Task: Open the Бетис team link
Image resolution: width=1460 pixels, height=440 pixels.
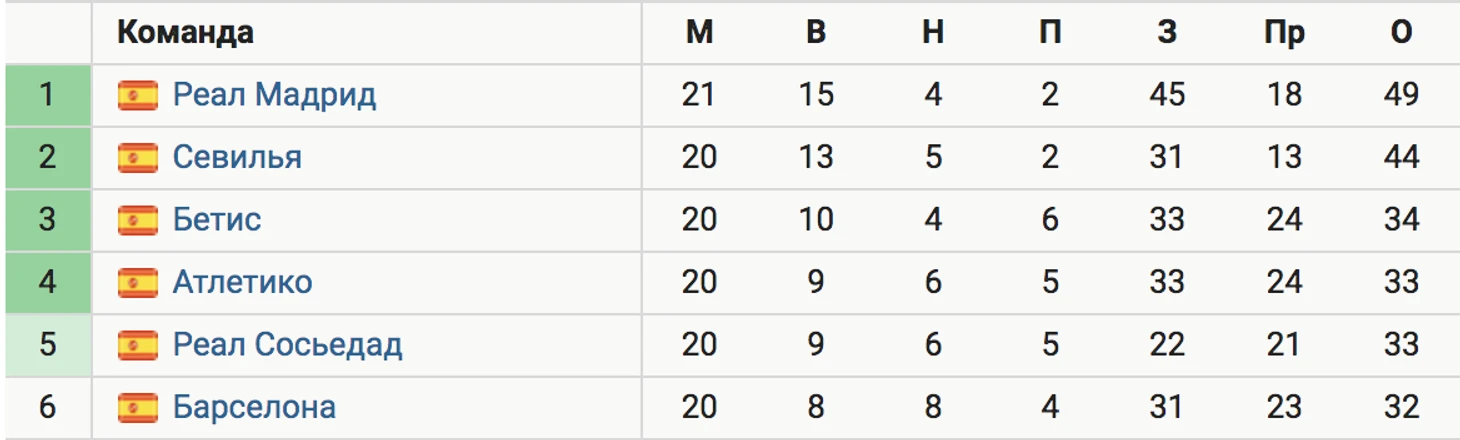Action: pos(217,220)
